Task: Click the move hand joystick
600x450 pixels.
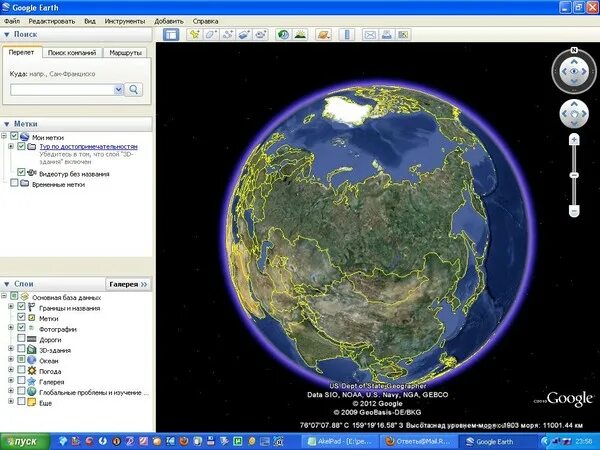Action: 574,114
